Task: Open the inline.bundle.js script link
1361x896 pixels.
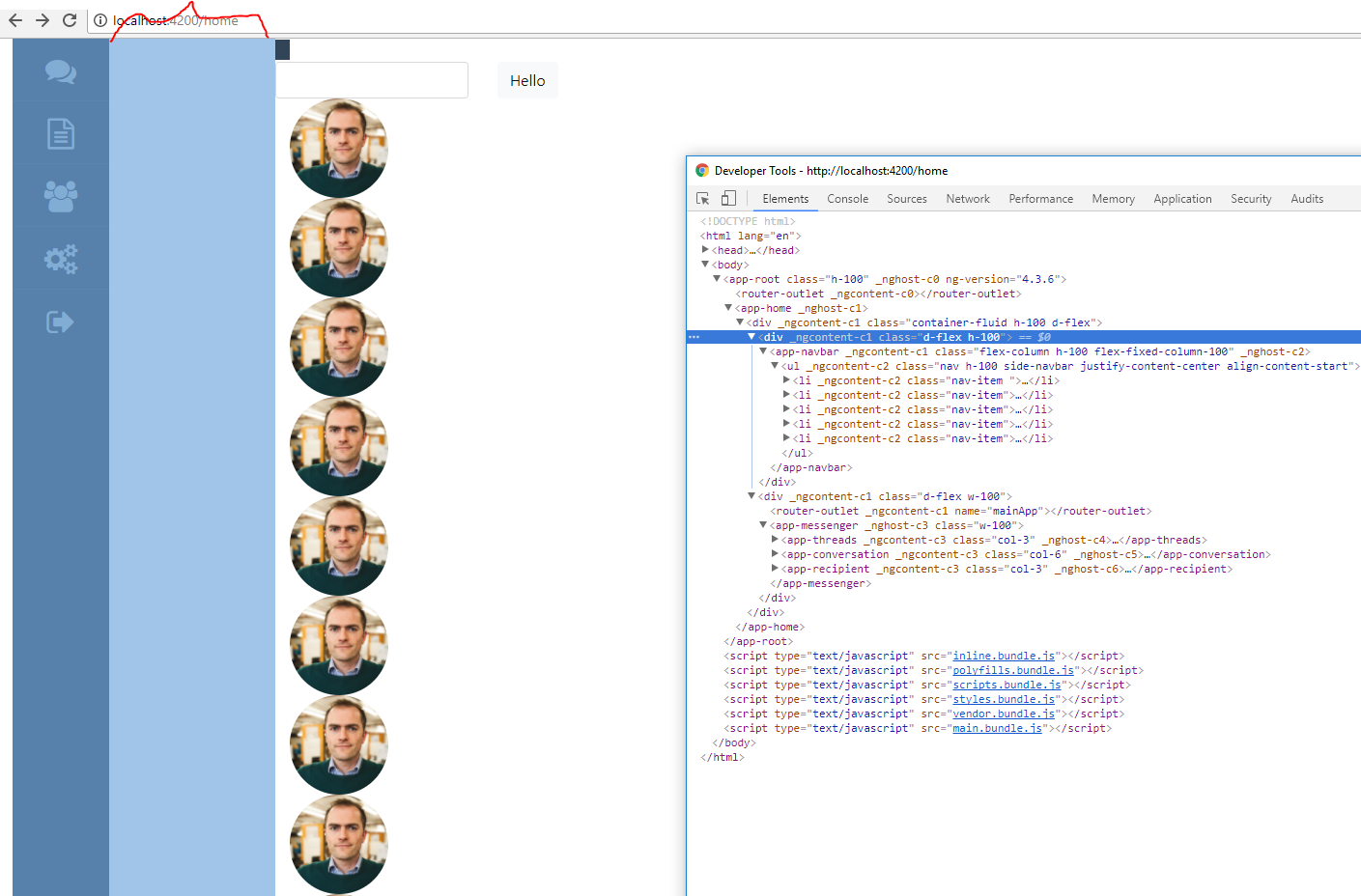Action: click(x=1004, y=656)
